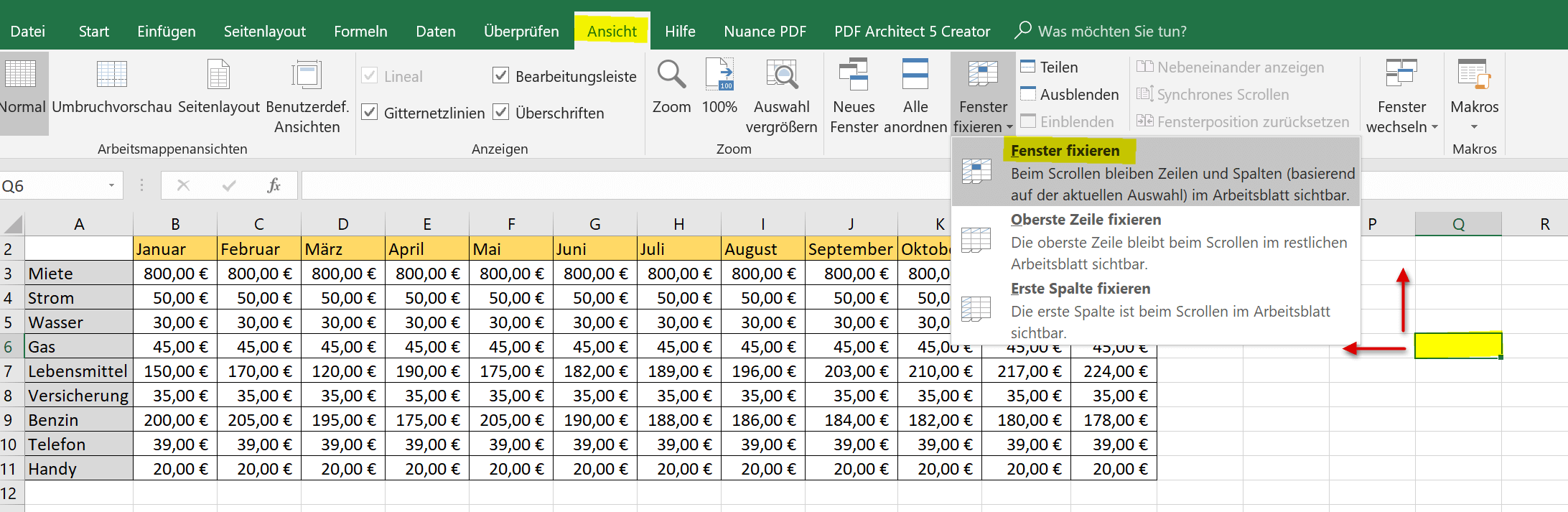This screenshot has width=1568, height=512.
Task: Select the Lebensmittel cell
Action: coord(79,371)
